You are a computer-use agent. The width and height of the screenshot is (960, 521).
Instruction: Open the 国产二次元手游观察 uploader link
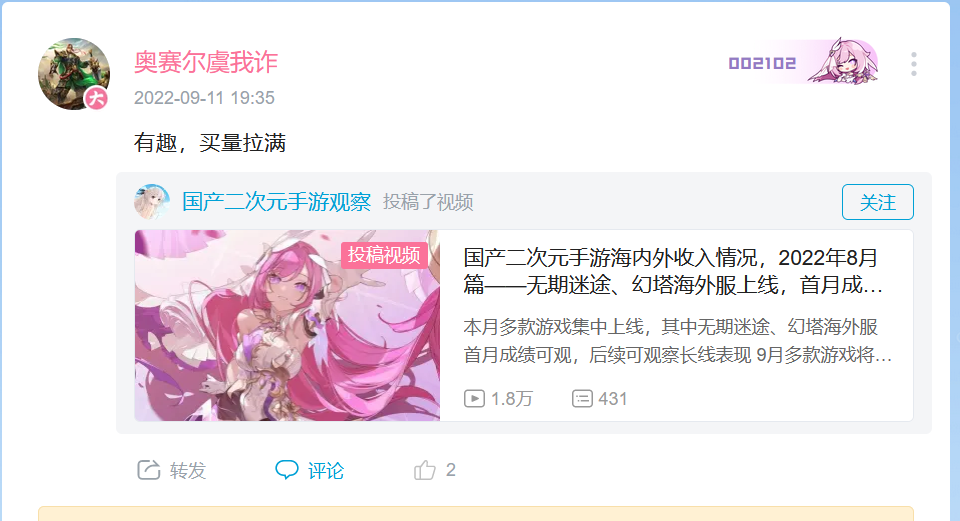[x=277, y=201]
